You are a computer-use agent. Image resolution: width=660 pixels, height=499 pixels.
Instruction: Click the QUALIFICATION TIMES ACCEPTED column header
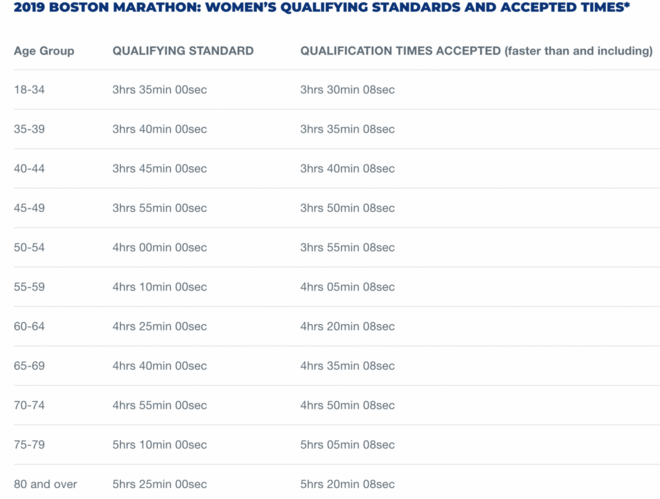476,51
